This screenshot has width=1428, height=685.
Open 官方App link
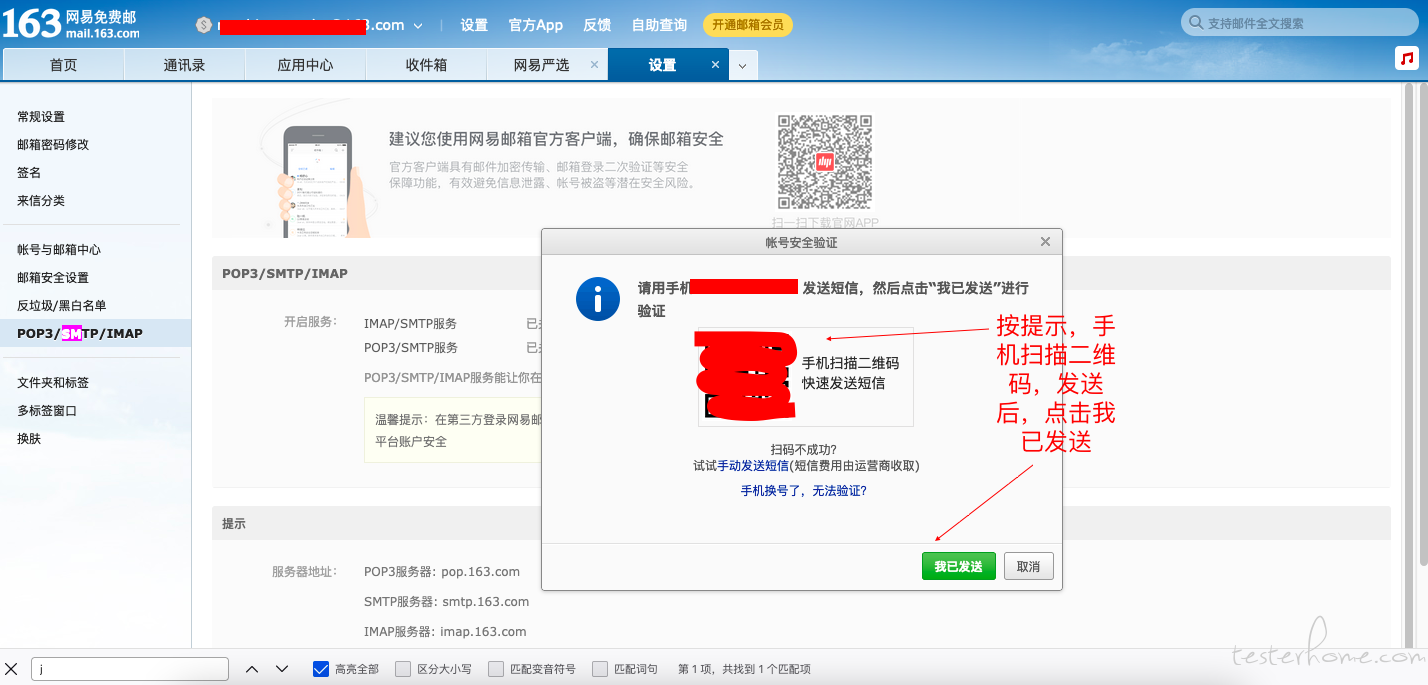(536, 25)
